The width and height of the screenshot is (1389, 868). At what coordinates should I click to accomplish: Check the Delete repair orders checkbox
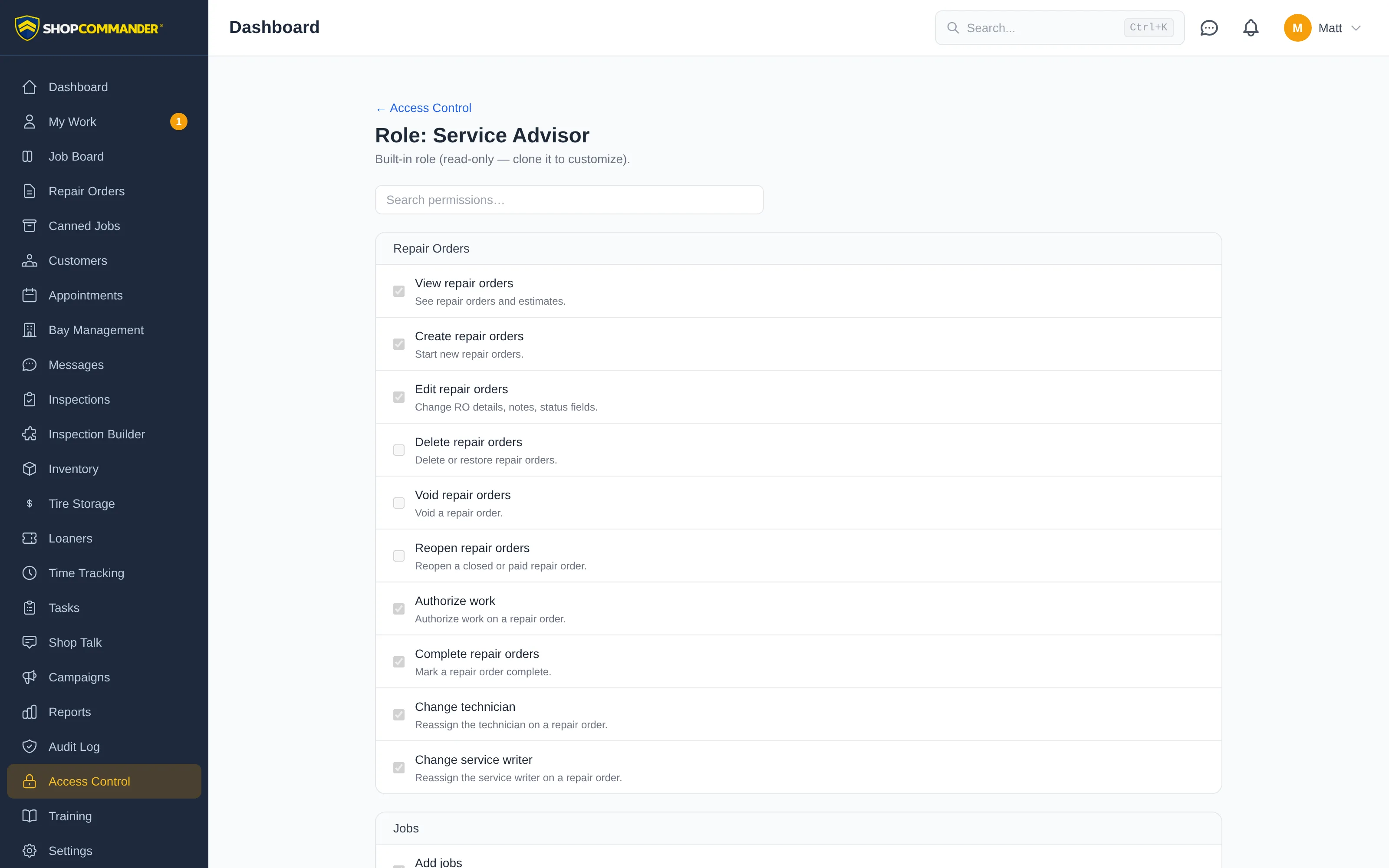(x=399, y=450)
